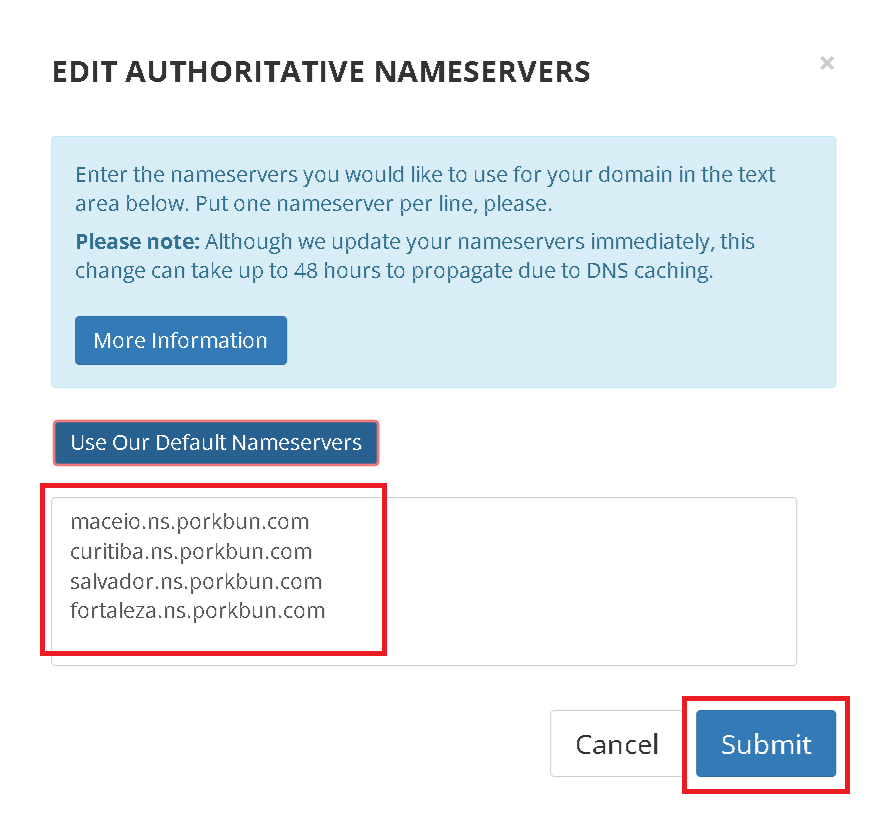Viewport: 885px width, 821px height.
Task: Open the More Information button
Action: [x=181, y=340]
